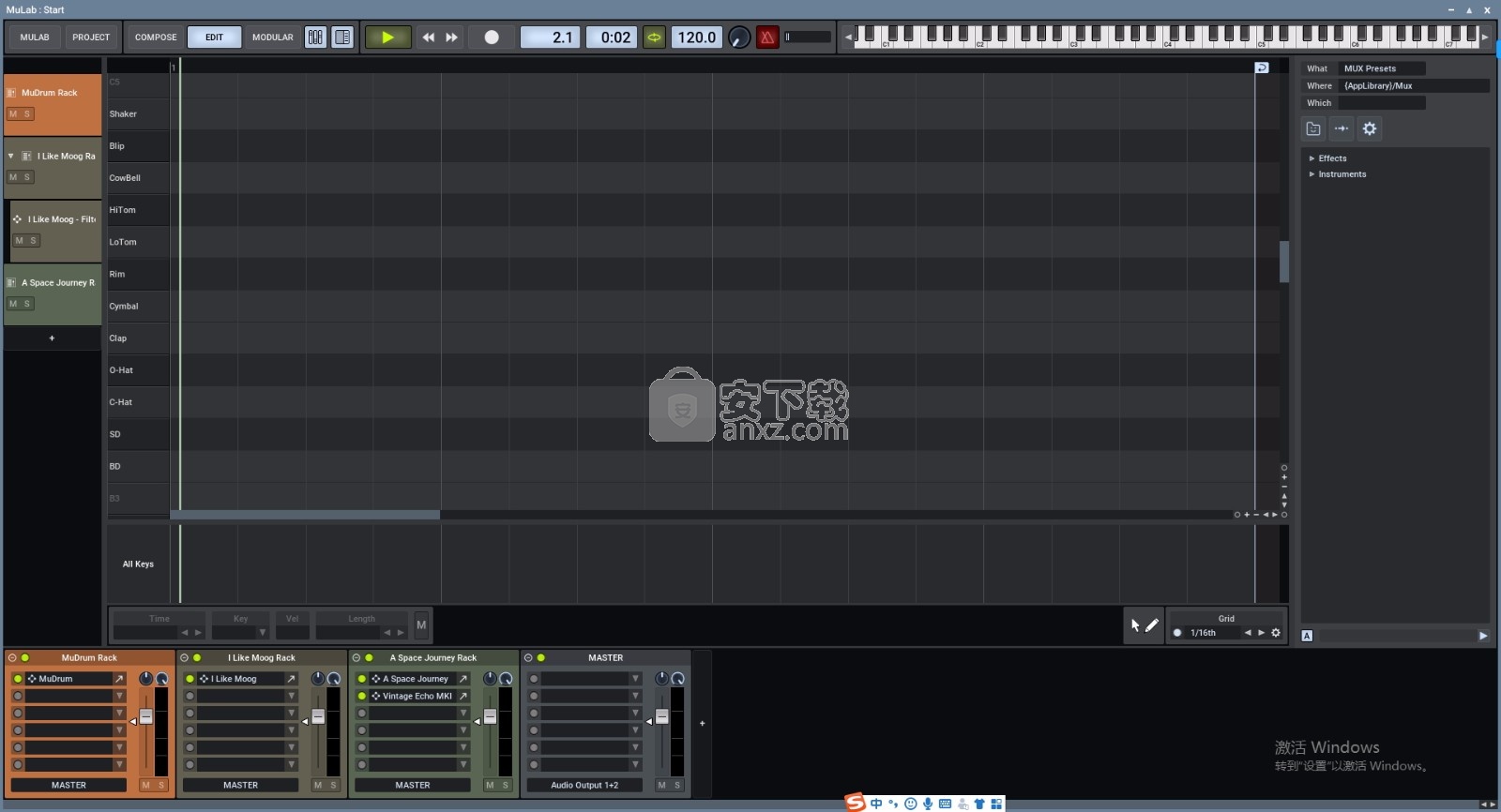The height and width of the screenshot is (812, 1501).
Task: Toggle the red metronome icon
Action: tap(767, 38)
